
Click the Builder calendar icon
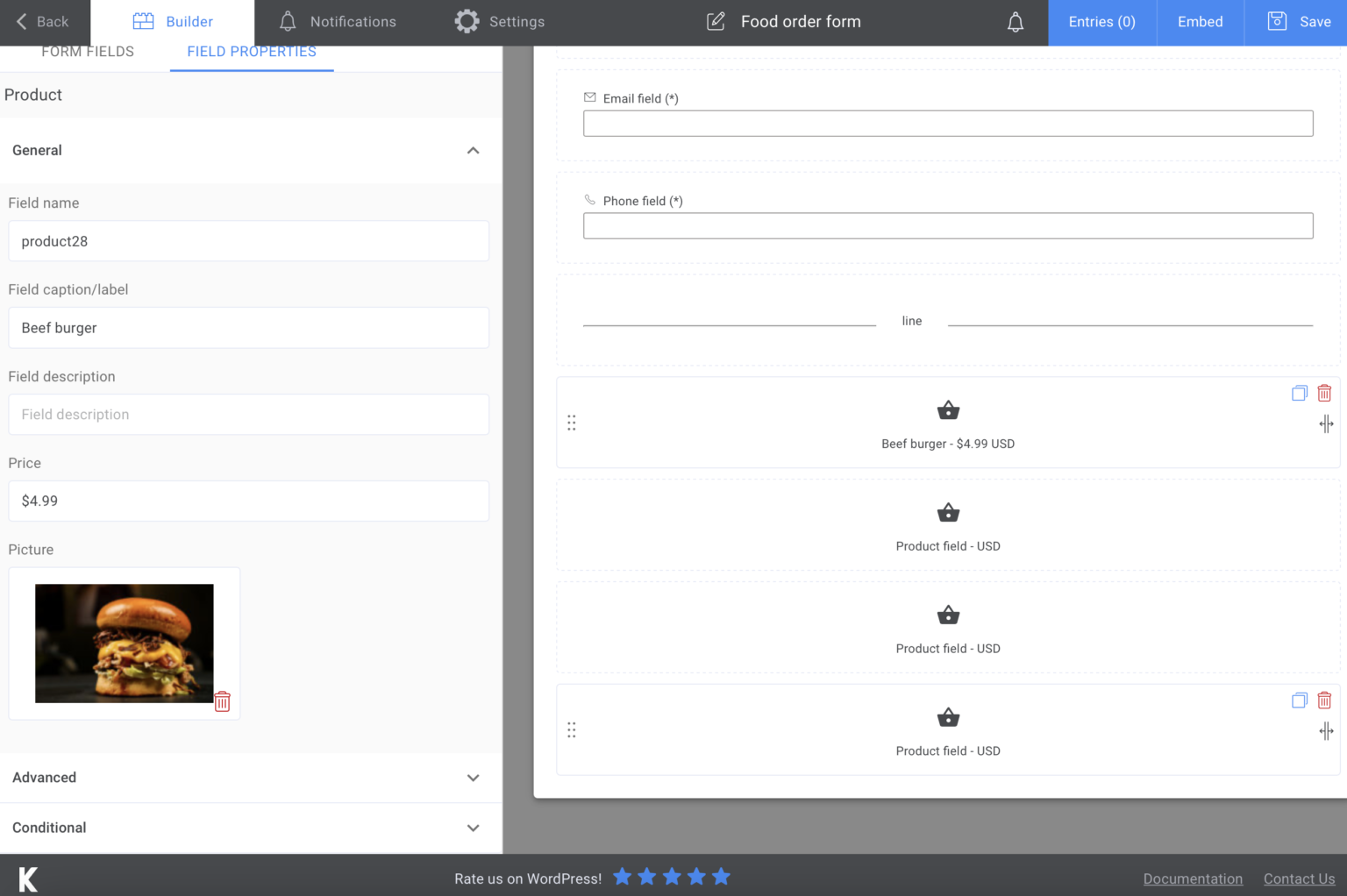pos(141,21)
